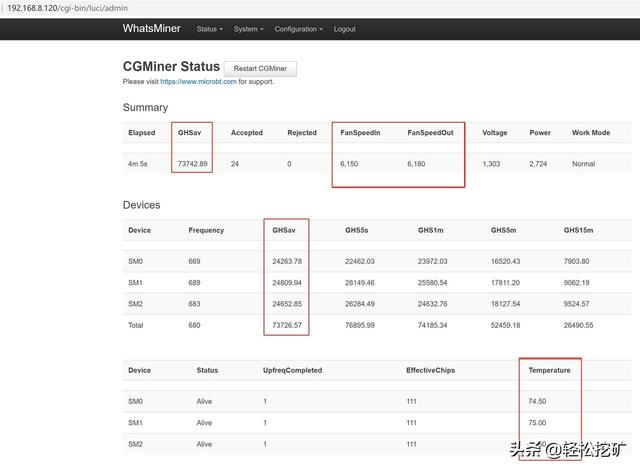Click the WhatsMiner brand logo text
The width and height of the screenshot is (640, 471).
point(152,29)
